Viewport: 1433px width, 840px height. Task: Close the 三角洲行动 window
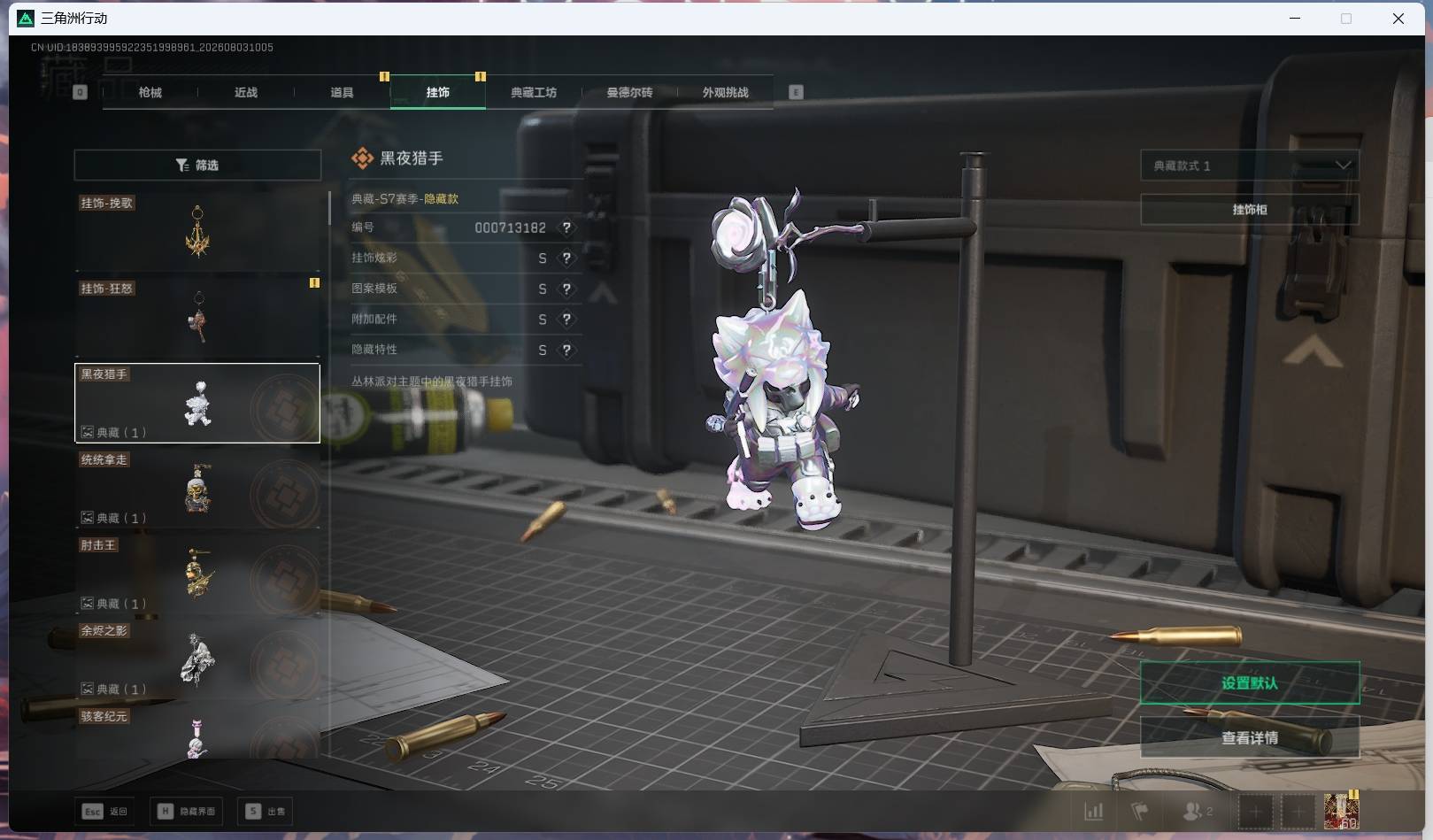(1398, 19)
